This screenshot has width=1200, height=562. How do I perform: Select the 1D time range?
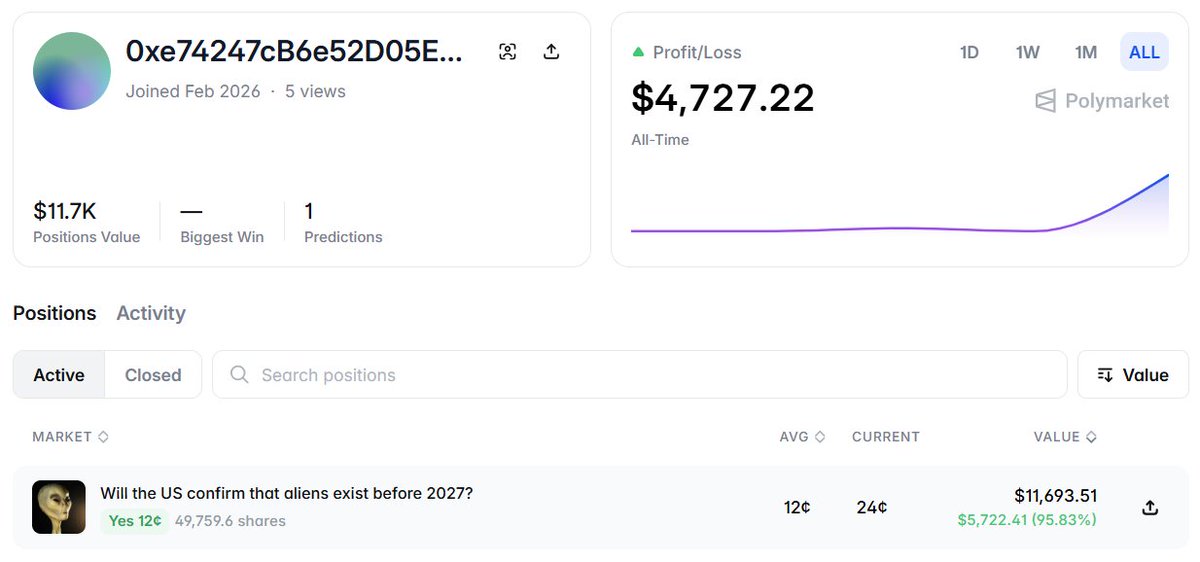[x=969, y=52]
